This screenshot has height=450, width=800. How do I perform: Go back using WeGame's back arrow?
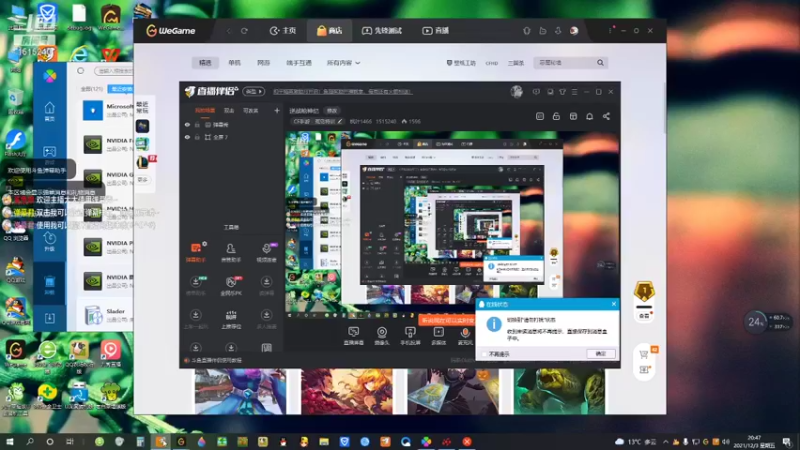pos(229,31)
